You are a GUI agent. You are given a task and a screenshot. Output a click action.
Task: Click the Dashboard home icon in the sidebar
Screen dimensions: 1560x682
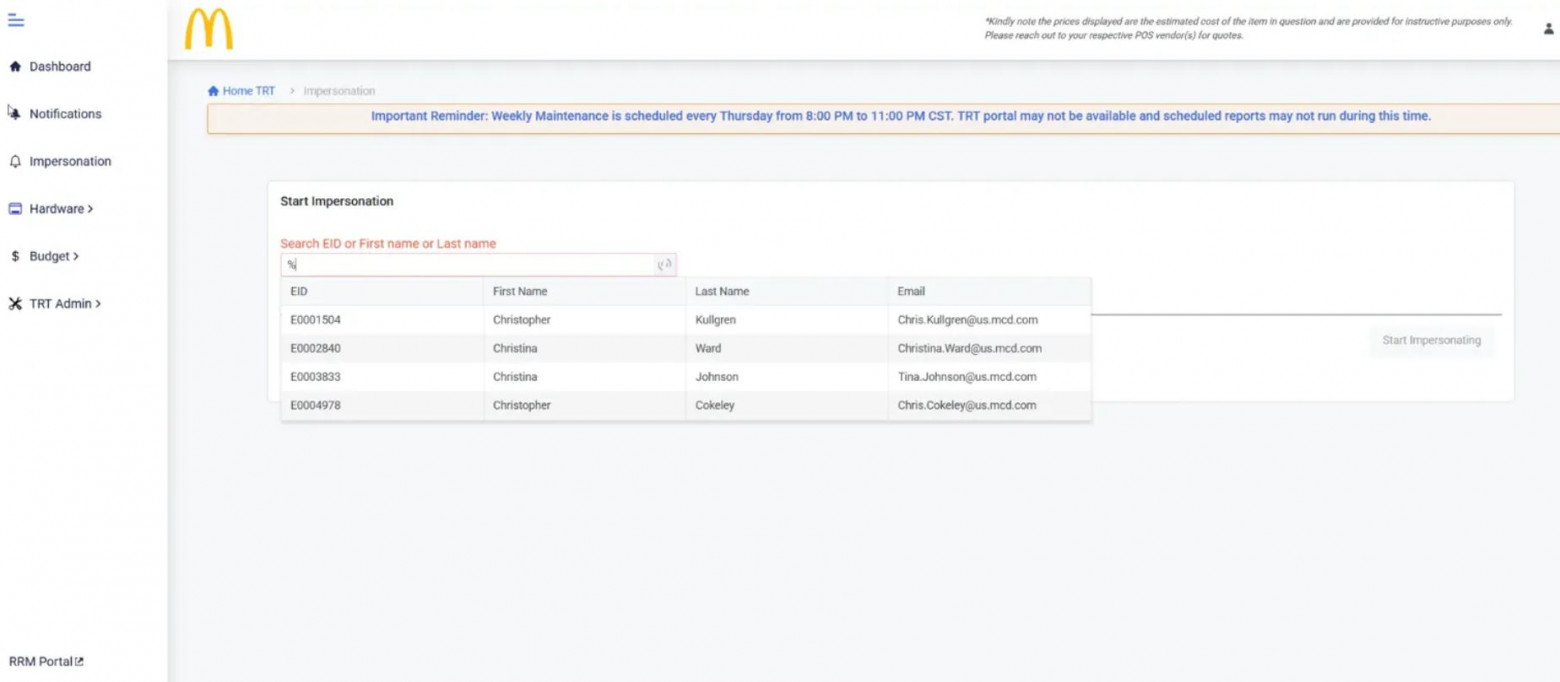click(15, 67)
